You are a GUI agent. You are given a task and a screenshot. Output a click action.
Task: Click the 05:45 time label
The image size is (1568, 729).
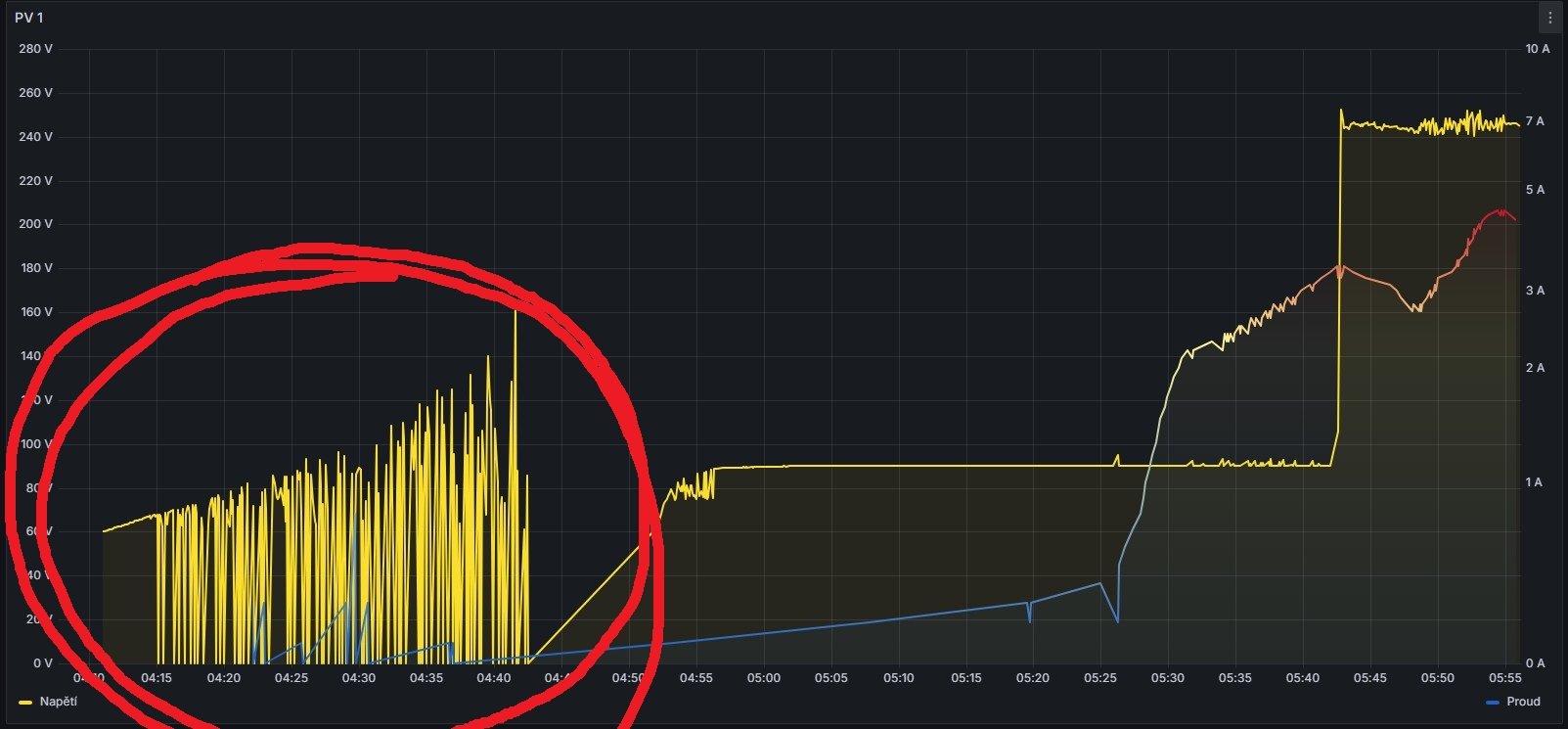[x=1370, y=678]
